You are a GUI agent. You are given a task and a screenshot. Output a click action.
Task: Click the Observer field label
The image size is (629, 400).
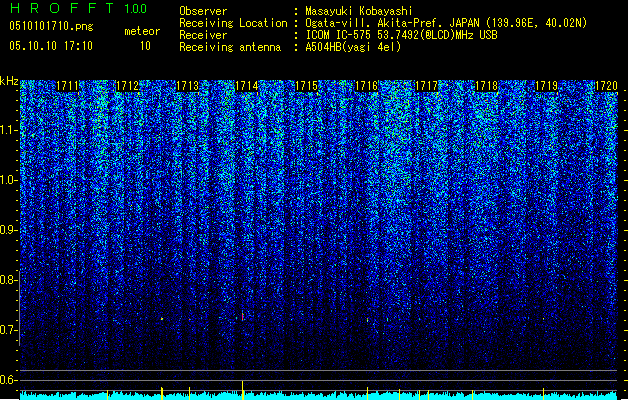[x=203, y=11]
